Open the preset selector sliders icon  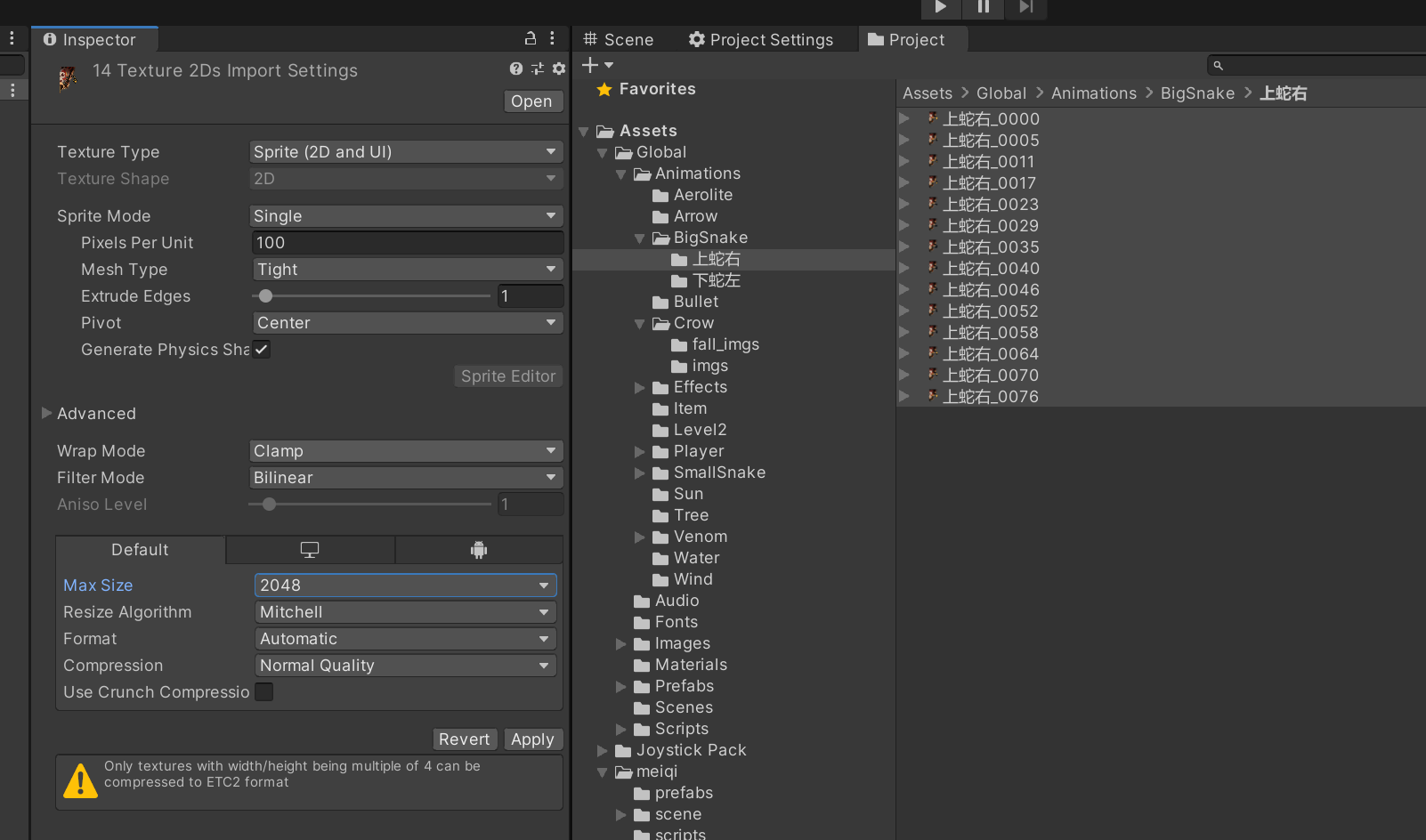538,69
